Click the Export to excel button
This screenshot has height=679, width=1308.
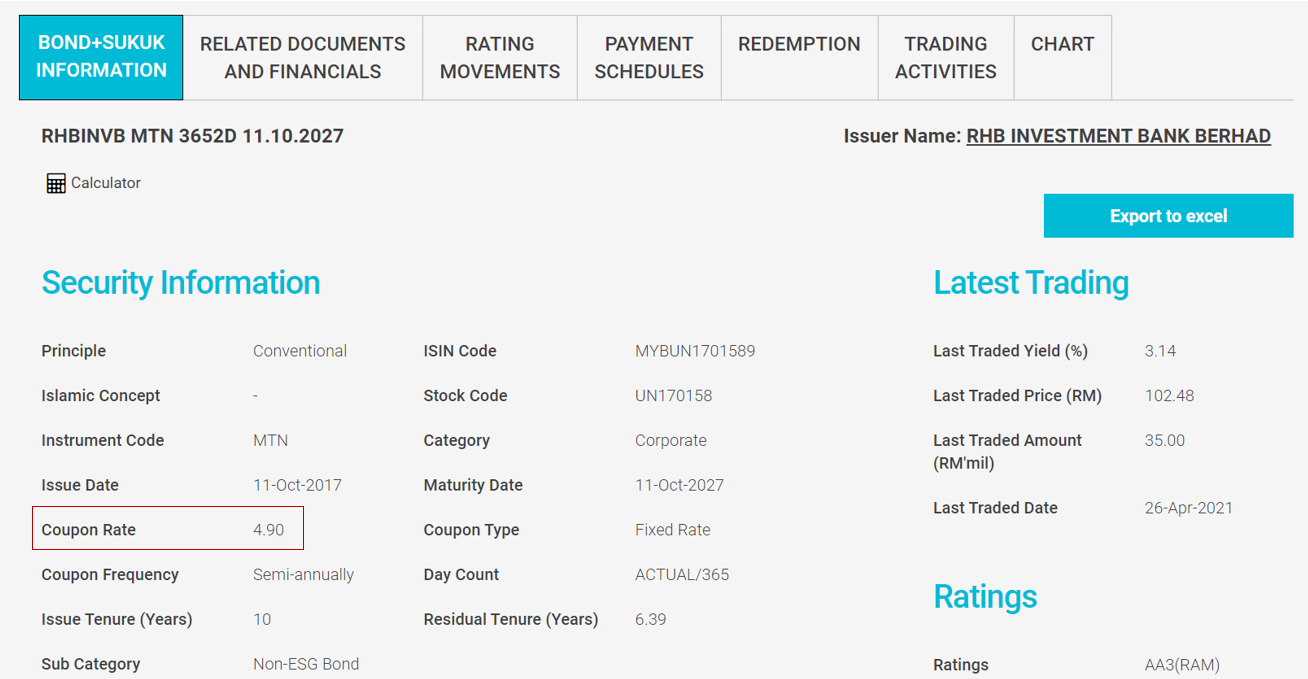pos(1169,216)
